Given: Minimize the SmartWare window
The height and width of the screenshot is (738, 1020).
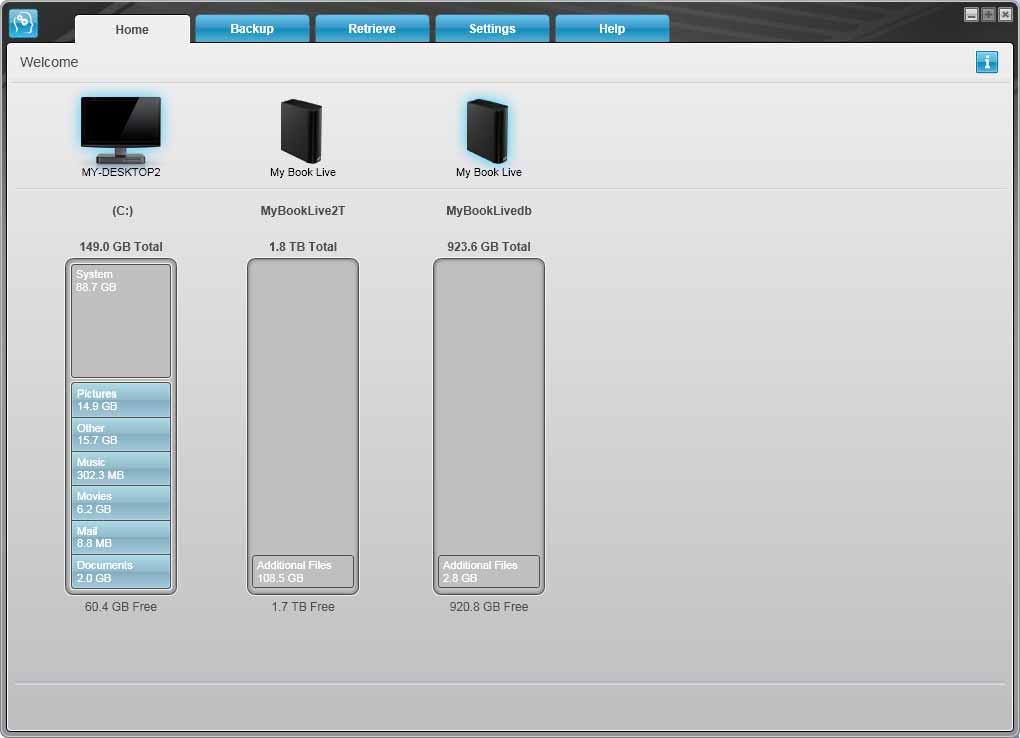Looking at the screenshot, I should coord(971,14).
